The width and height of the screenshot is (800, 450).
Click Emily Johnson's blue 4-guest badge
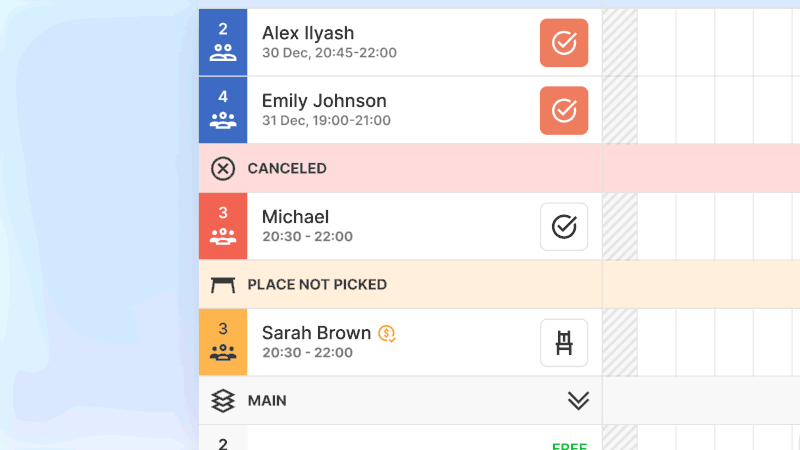click(223, 110)
